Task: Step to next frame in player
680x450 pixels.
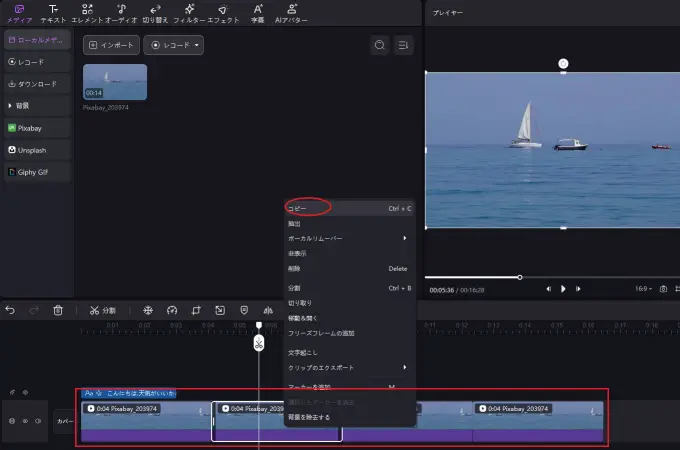Action: tap(578, 289)
